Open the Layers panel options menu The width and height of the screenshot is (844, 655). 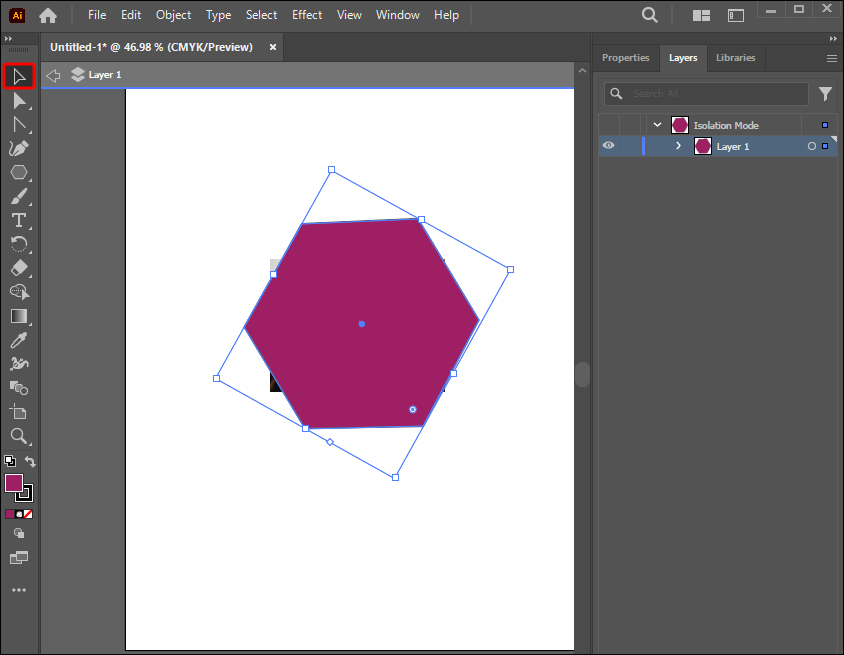click(x=831, y=58)
